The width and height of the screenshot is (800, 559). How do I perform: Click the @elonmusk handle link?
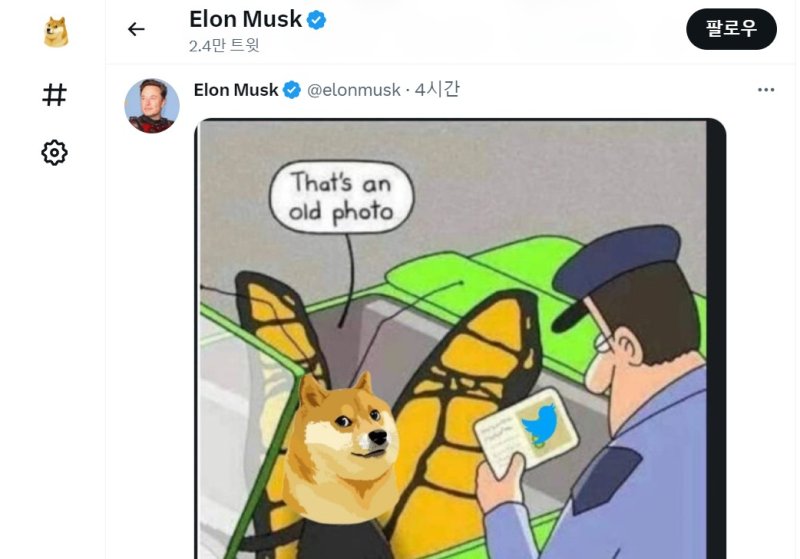(354, 90)
